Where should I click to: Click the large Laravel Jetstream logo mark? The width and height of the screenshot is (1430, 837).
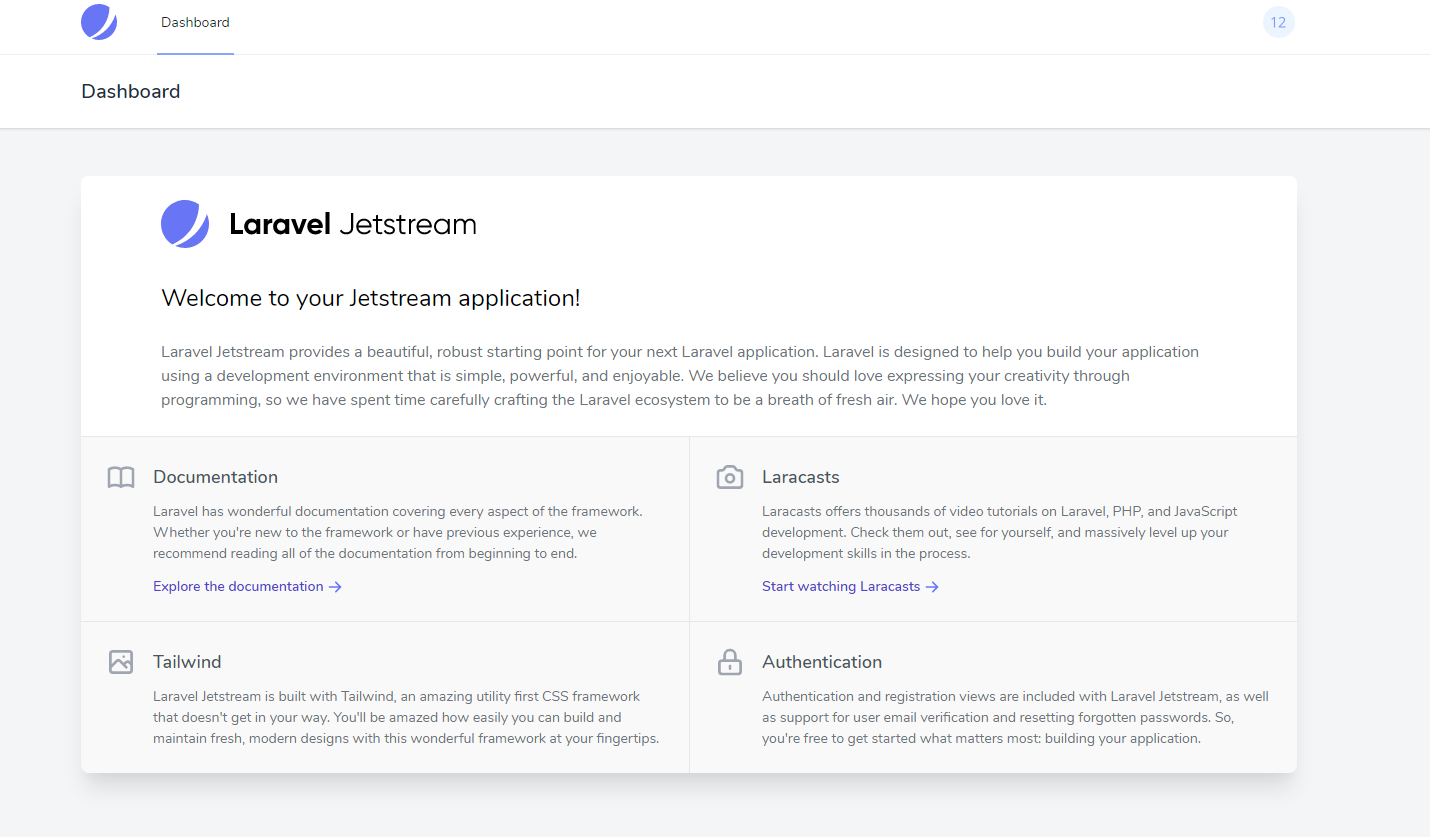[185, 224]
